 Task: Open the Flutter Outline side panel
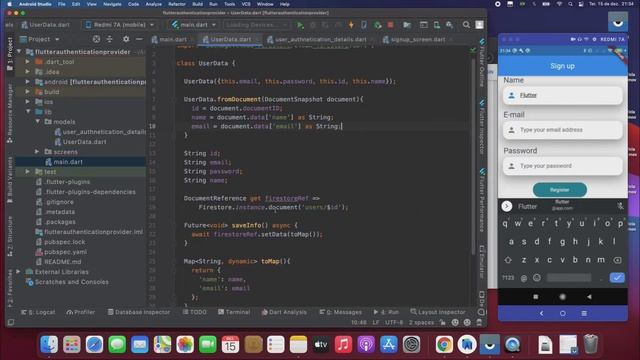pos(482,62)
